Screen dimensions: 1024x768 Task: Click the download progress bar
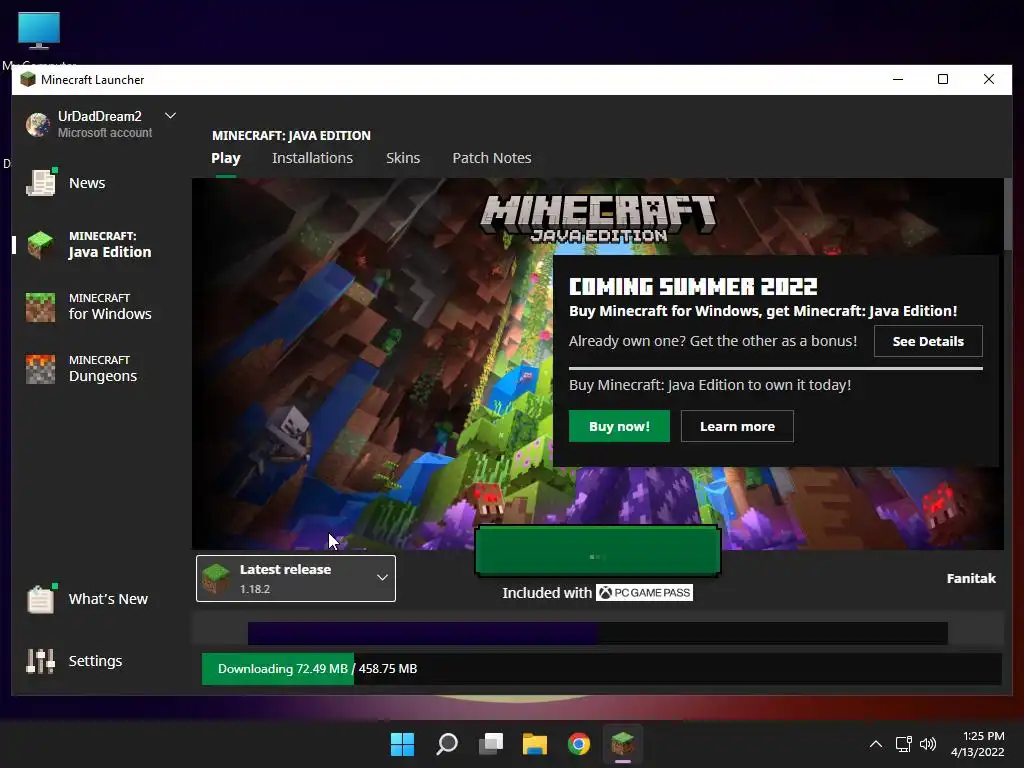pos(601,669)
